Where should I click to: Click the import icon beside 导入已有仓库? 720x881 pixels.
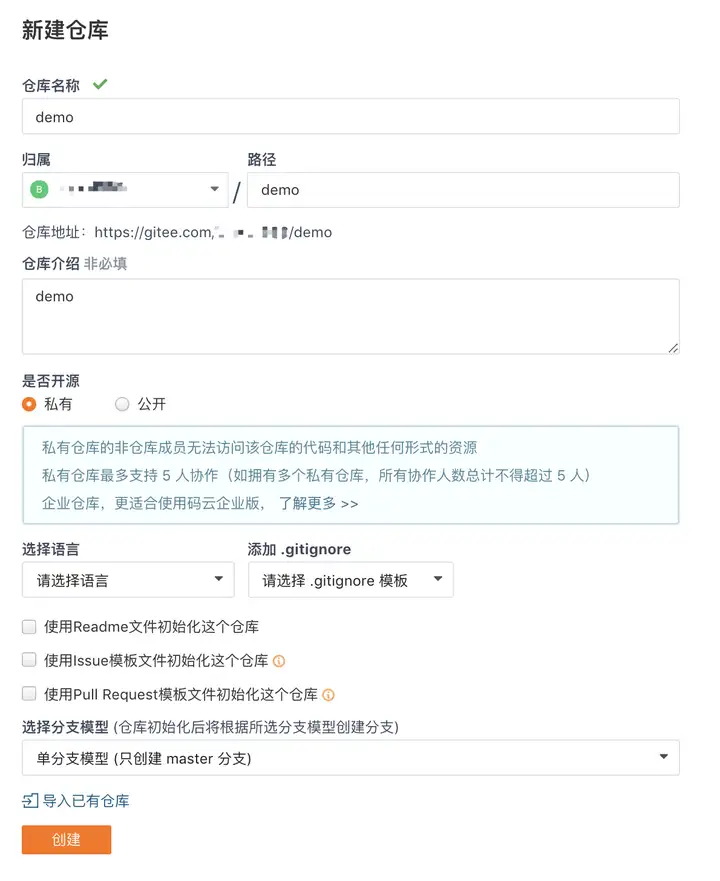point(30,801)
